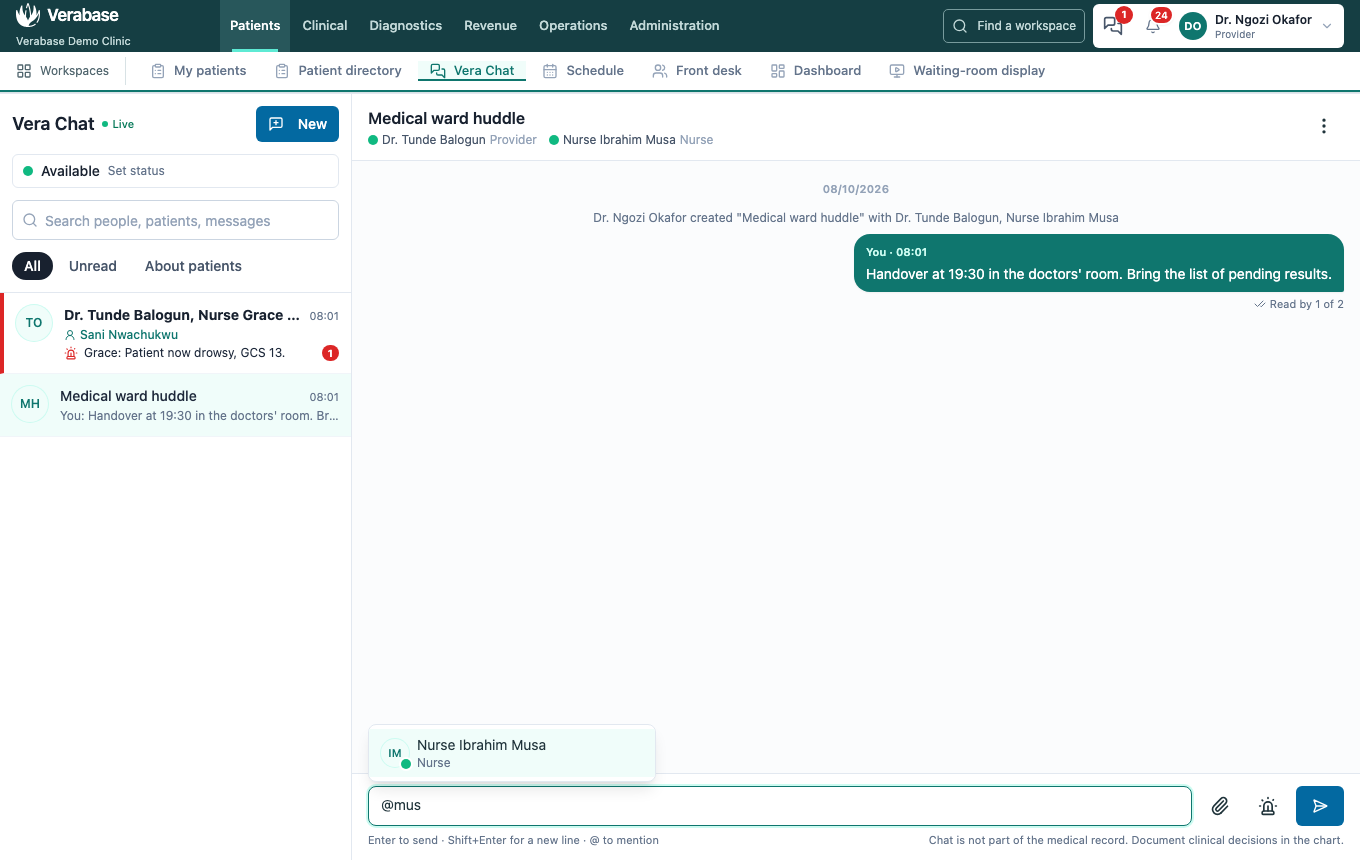Click the Find a workspace button
Image resolution: width=1360 pixels, height=860 pixels.
[x=1014, y=26]
